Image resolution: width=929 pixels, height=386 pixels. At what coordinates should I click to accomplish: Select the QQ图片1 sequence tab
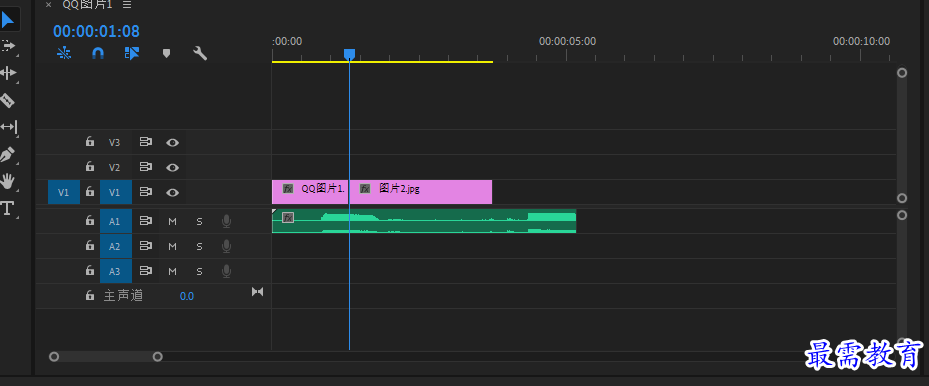[x=87, y=5]
